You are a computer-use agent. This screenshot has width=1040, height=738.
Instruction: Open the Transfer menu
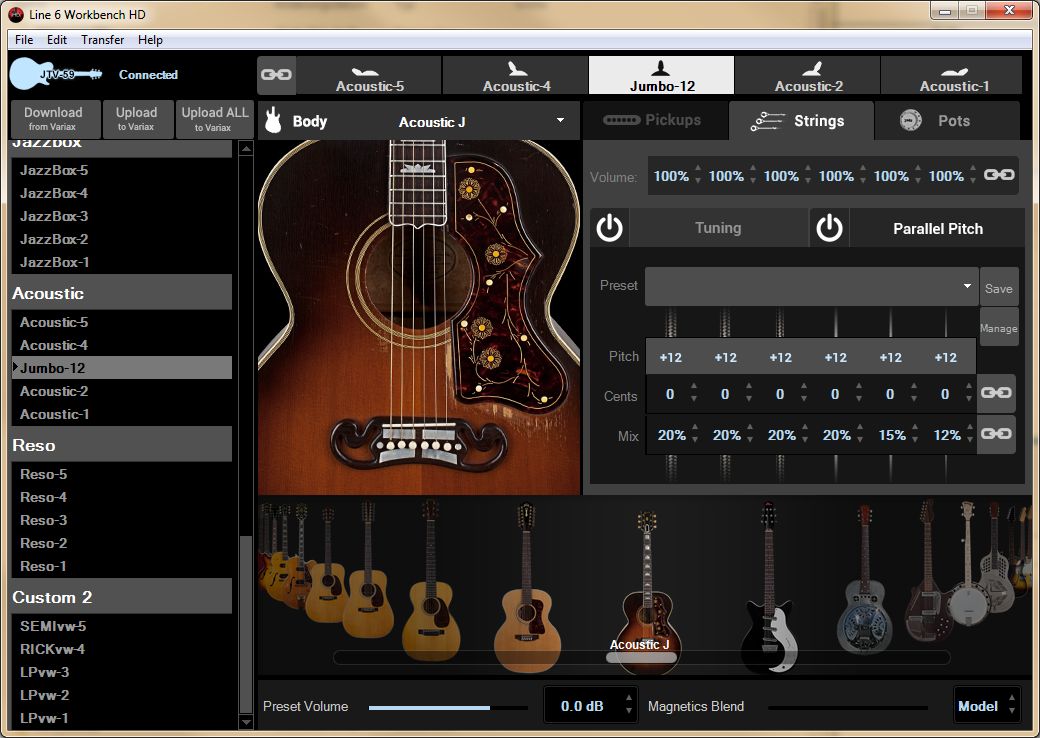102,40
